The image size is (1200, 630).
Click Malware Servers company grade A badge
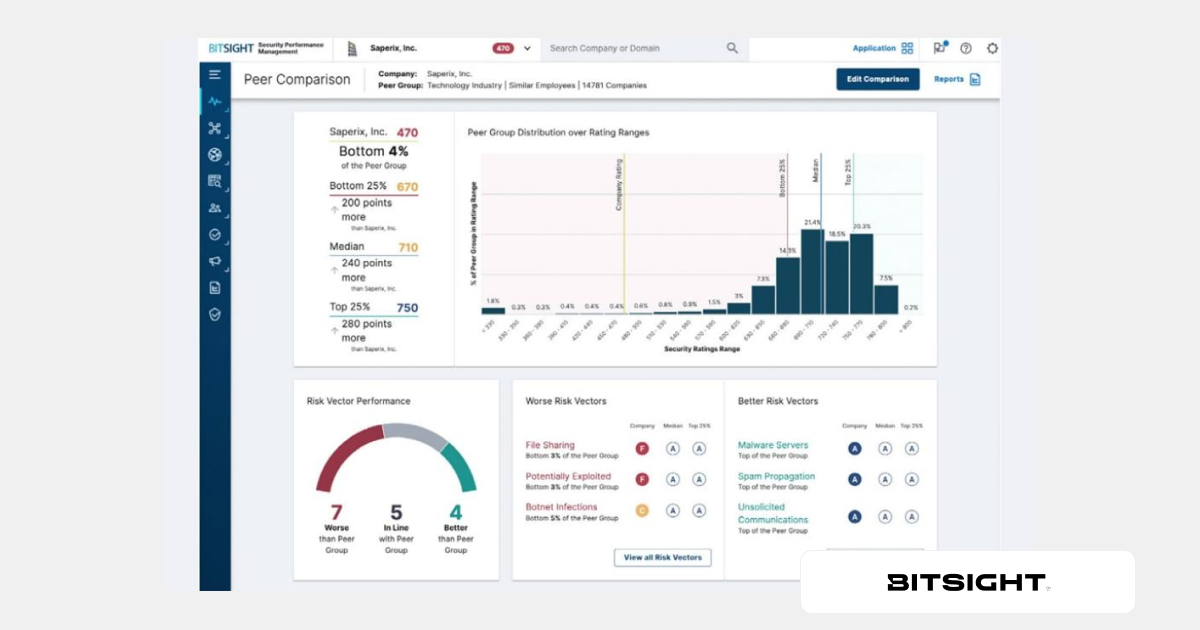tap(855, 449)
